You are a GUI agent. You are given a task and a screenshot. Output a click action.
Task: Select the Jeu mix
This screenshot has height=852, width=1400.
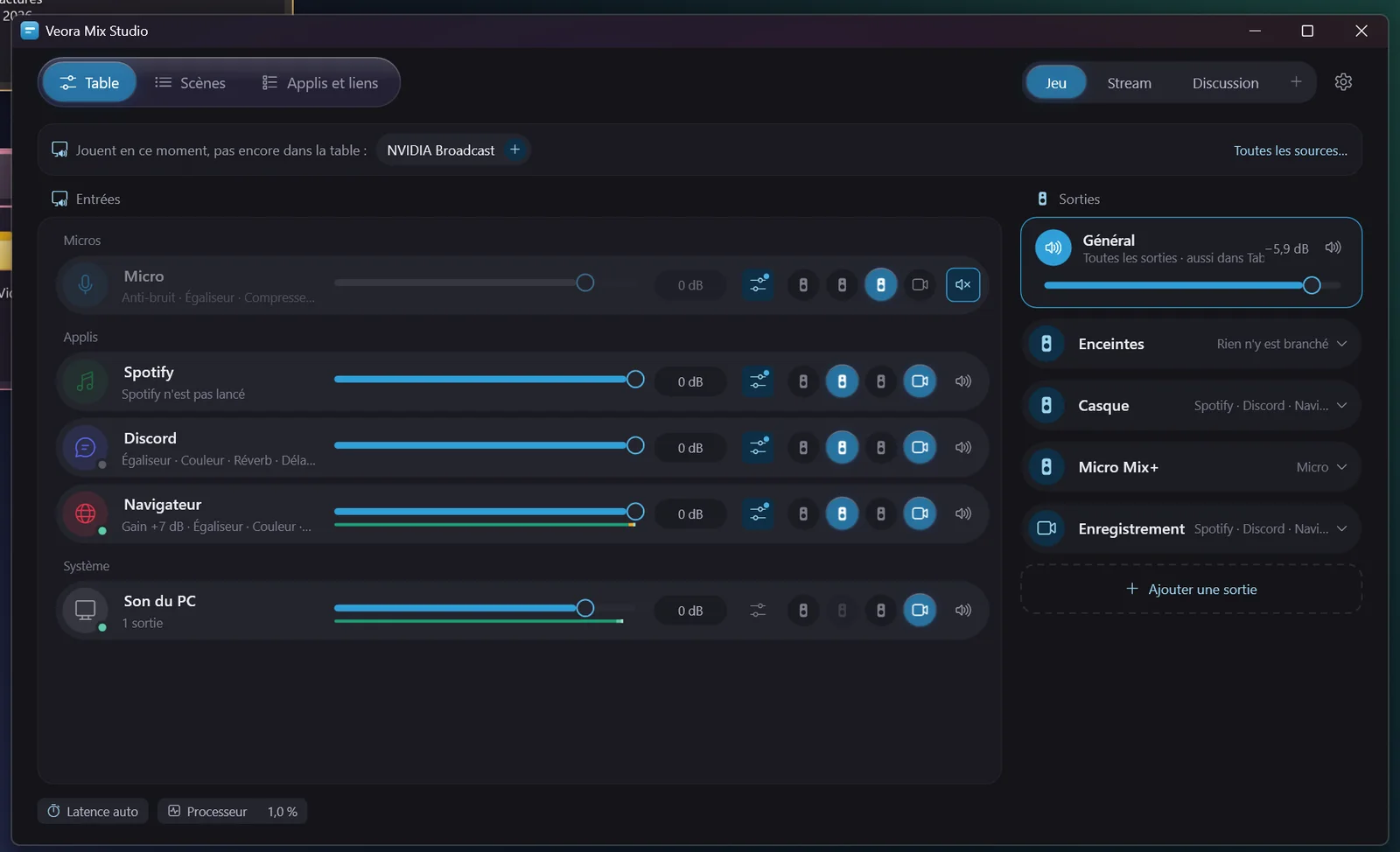tap(1055, 83)
